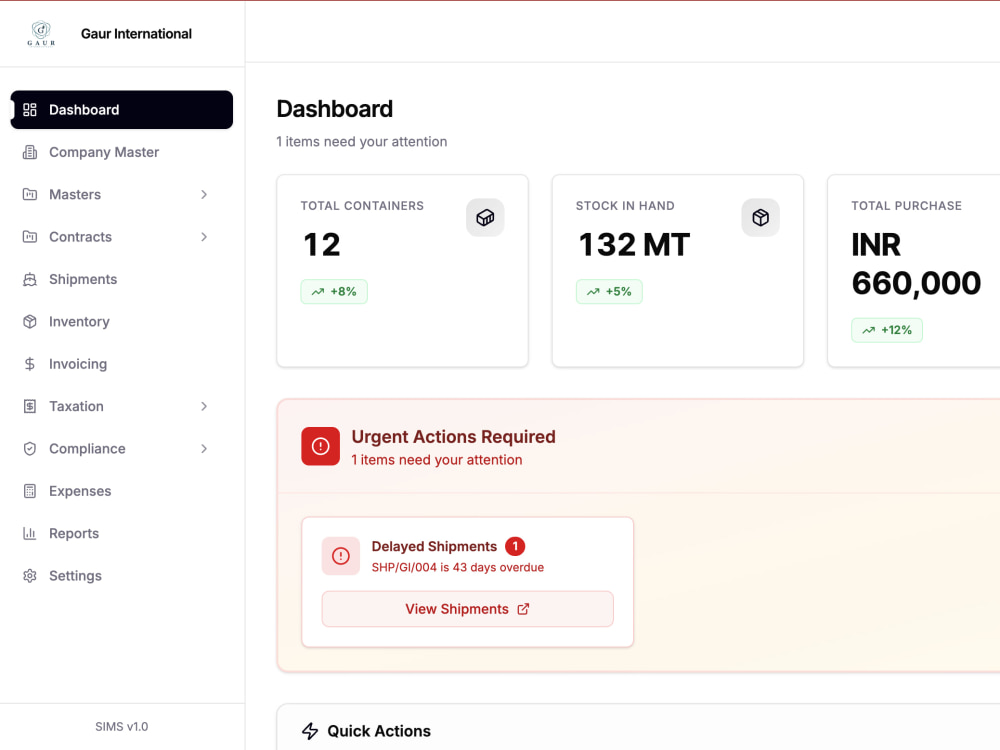Click the Contracts label in sidebar
Viewport: 1000px width, 750px height.
point(80,237)
